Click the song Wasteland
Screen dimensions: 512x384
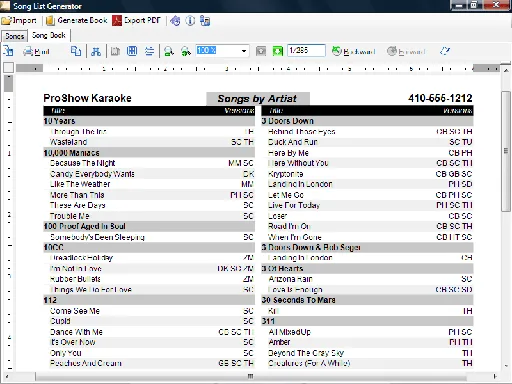point(68,142)
